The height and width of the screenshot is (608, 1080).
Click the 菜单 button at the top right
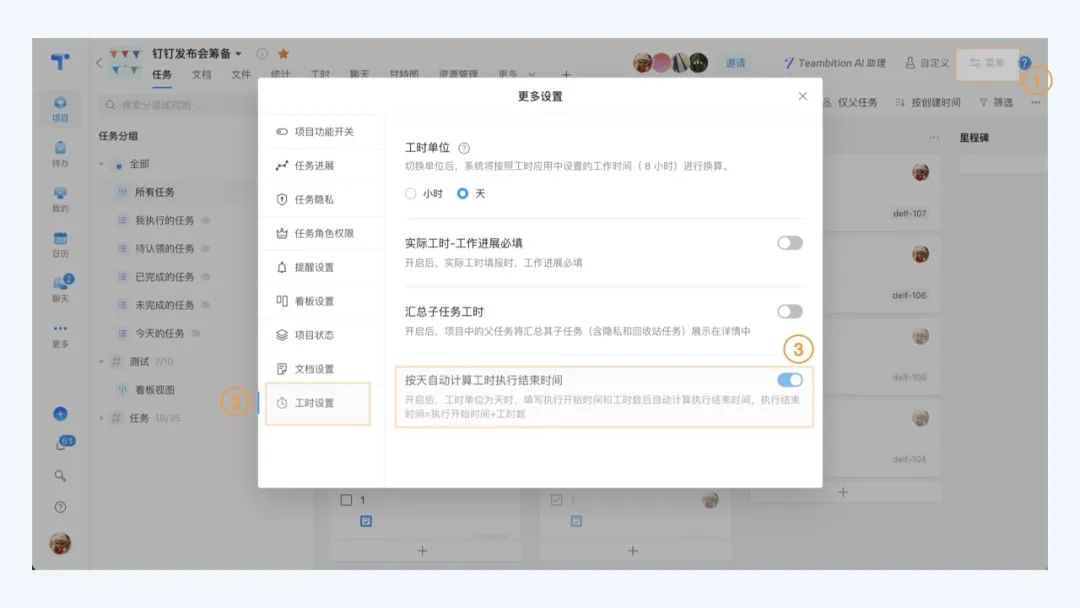tap(987, 63)
